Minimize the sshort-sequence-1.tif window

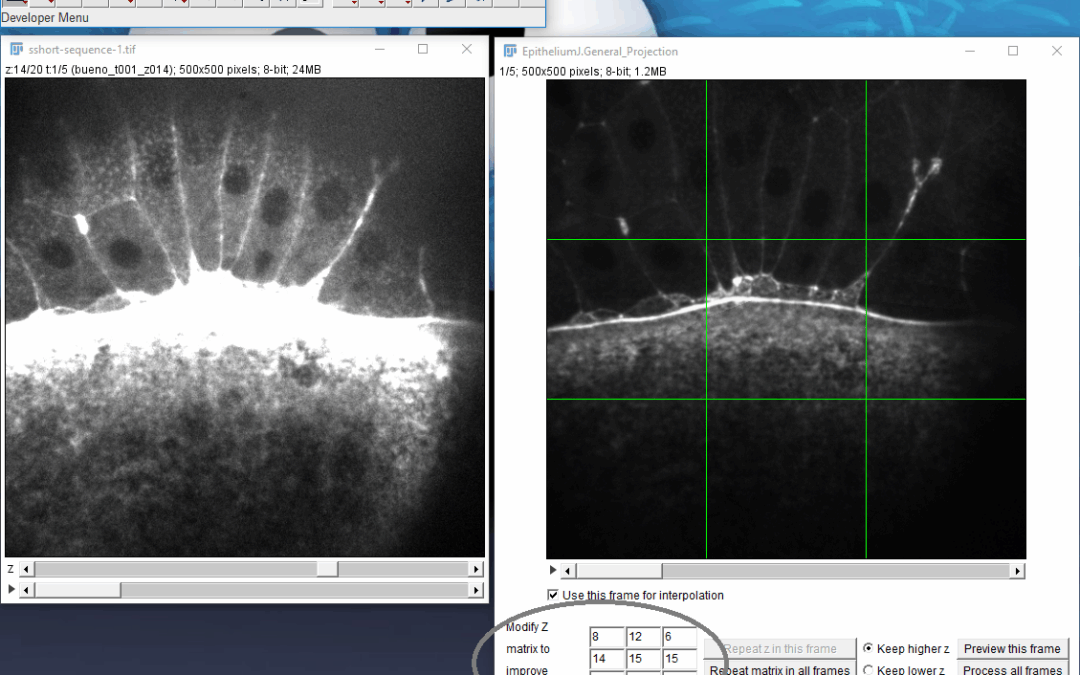click(380, 50)
